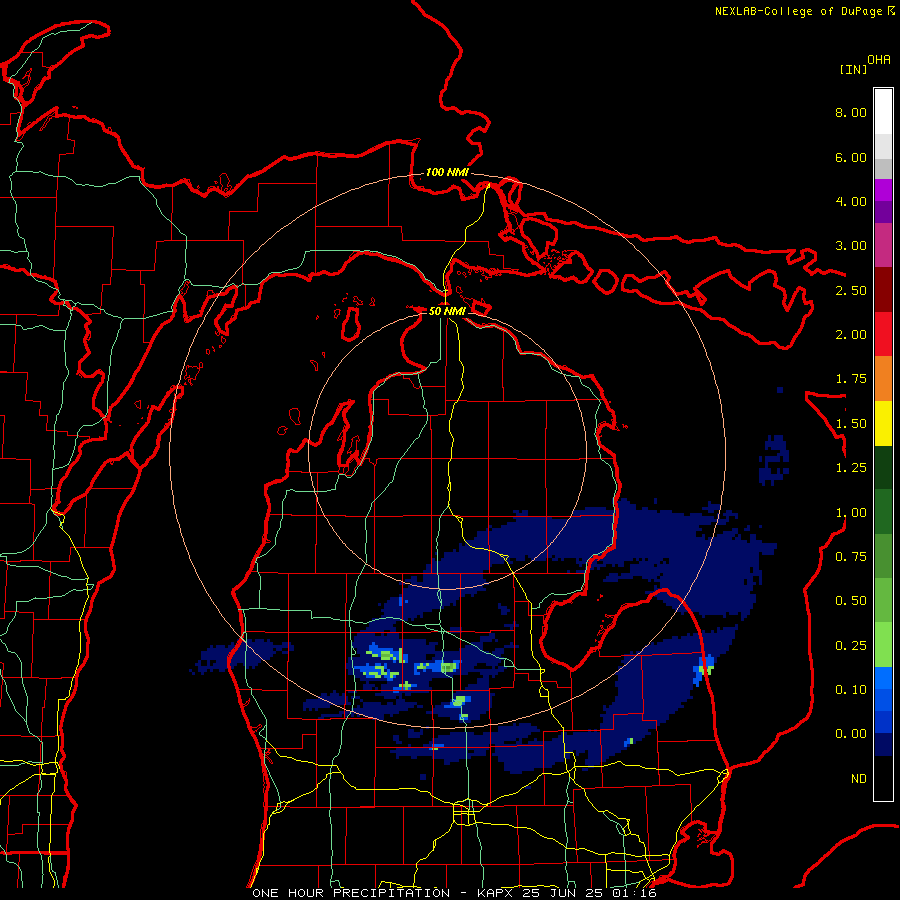Click the 2.50 legend value
The height and width of the screenshot is (900, 900).
[x=851, y=290]
